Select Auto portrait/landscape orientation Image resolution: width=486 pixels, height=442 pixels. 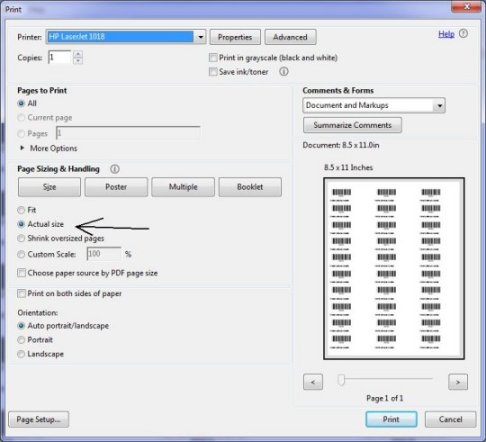tap(21, 326)
